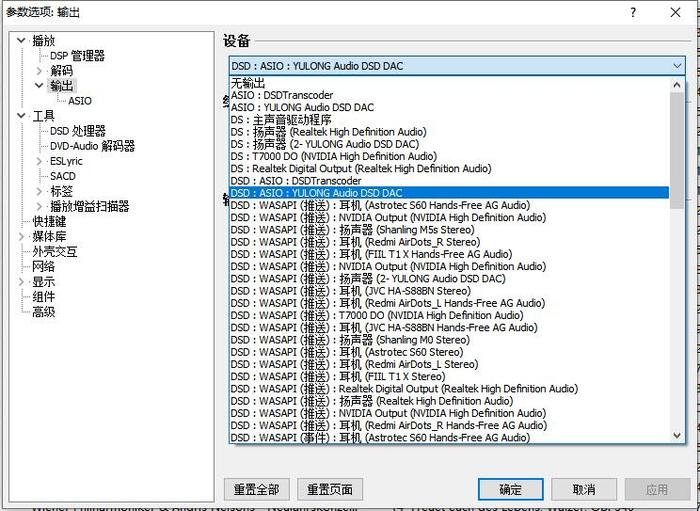Click the 重置页面 button
The image size is (700, 511).
(330, 490)
